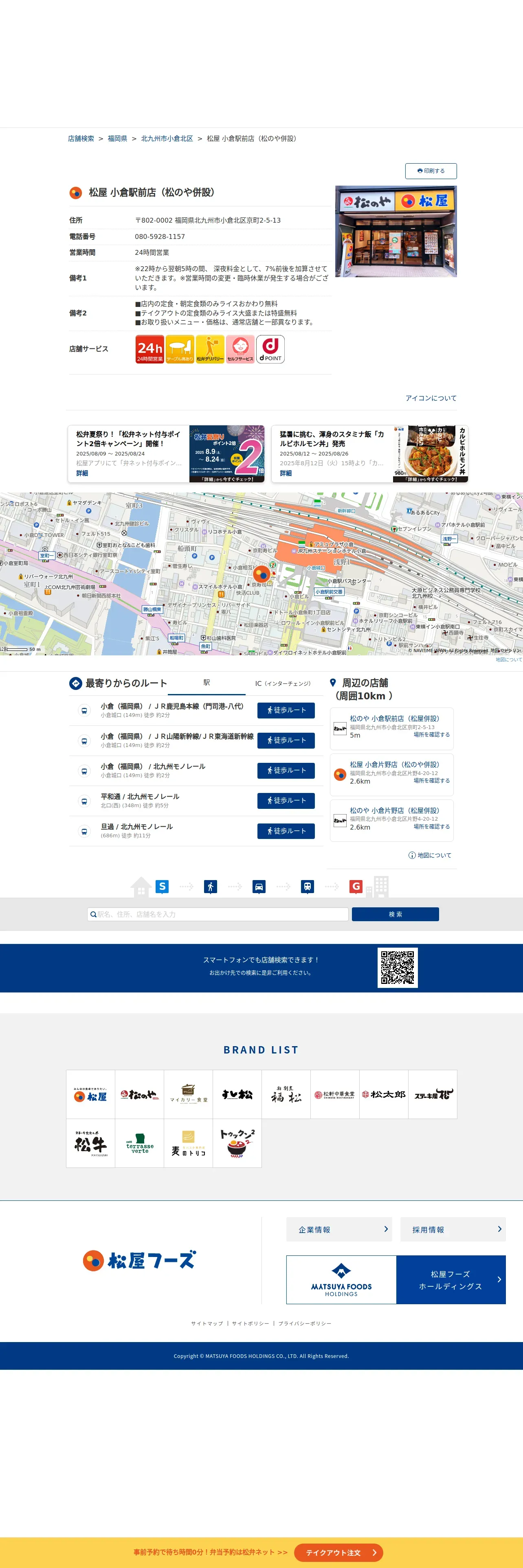Image resolution: width=523 pixels, height=1568 pixels.
Task: Open the サイトポリシー footer link
Action: (x=250, y=1323)
